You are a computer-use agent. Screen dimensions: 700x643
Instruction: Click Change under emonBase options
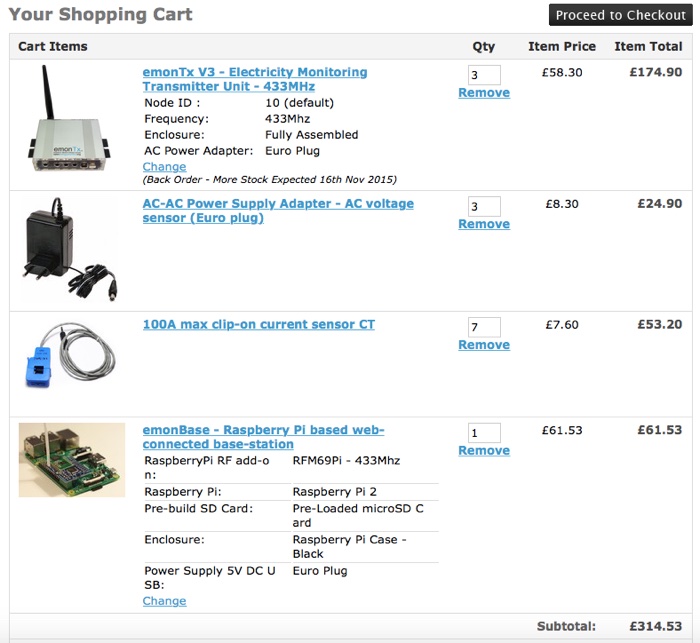click(164, 601)
